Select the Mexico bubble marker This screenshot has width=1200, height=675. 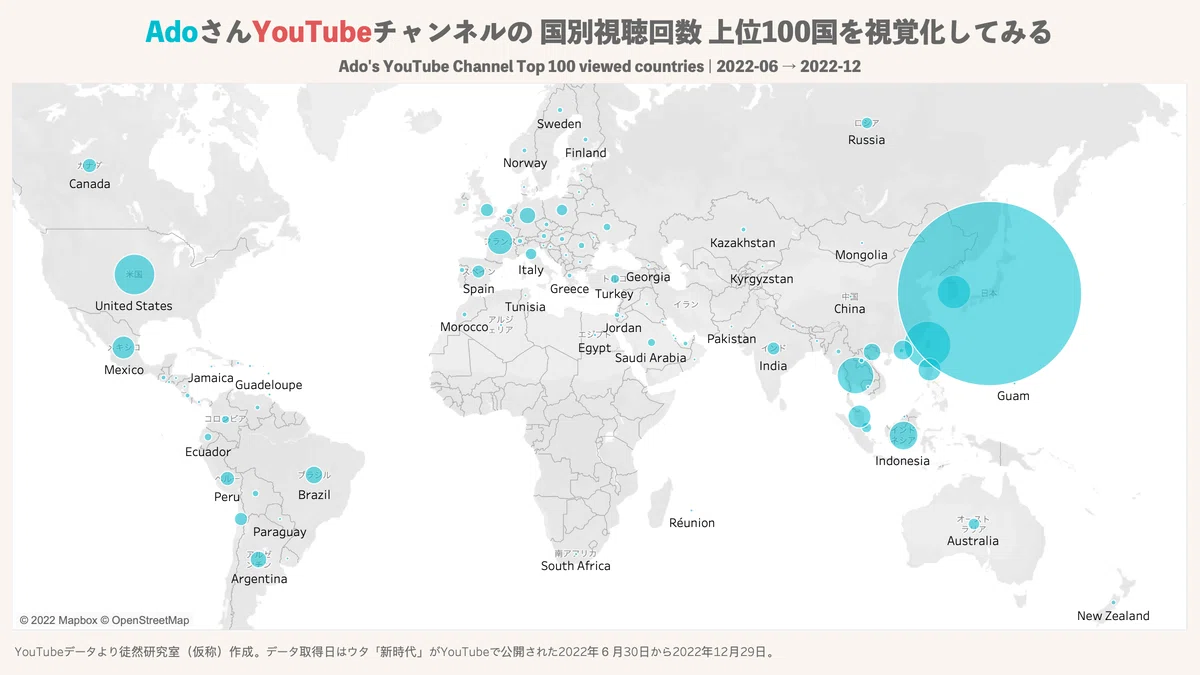(124, 348)
